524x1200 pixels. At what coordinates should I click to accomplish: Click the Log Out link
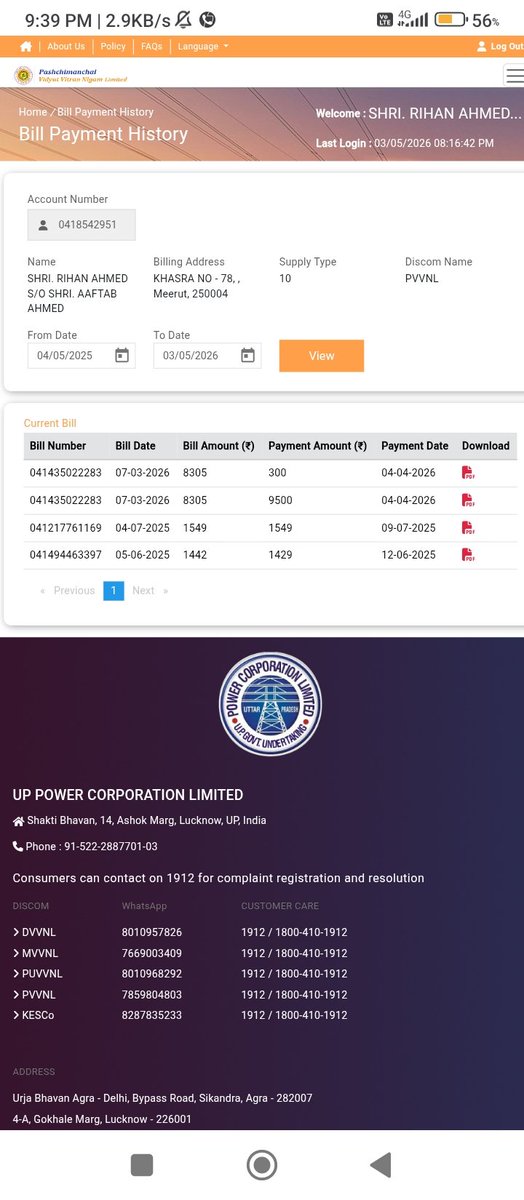(500, 47)
